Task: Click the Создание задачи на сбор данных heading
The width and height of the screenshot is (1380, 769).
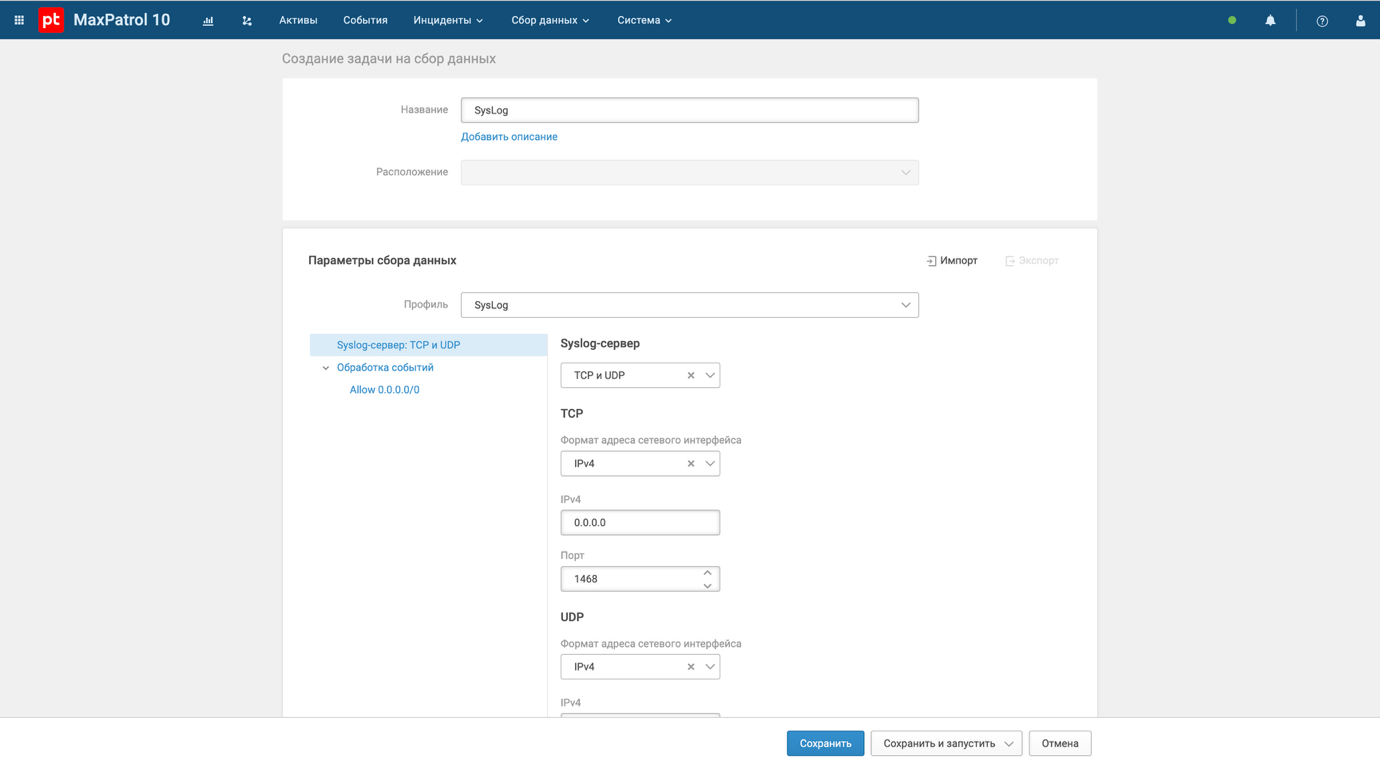Action: [x=389, y=59]
